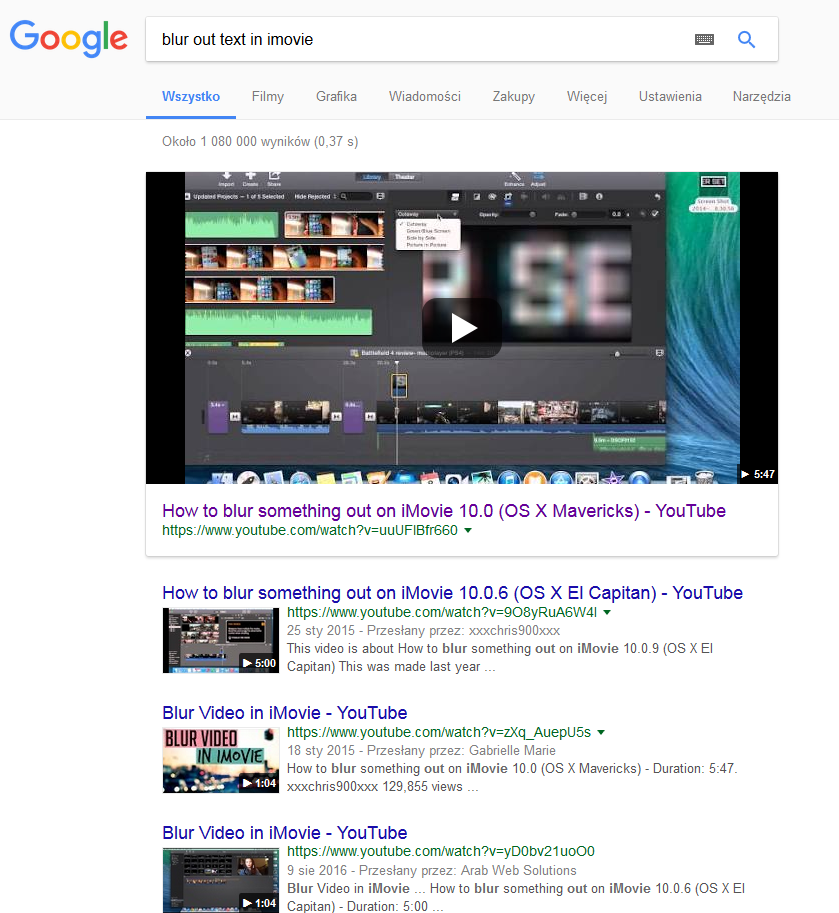Expand the Więcej menu
The image size is (839, 913).
587,97
